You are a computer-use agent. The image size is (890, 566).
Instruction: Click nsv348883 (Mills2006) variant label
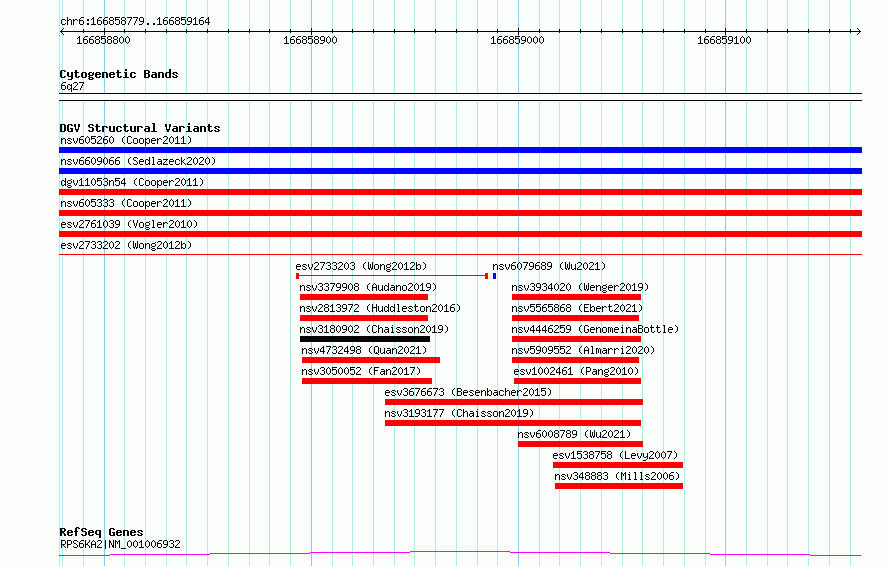click(617, 476)
